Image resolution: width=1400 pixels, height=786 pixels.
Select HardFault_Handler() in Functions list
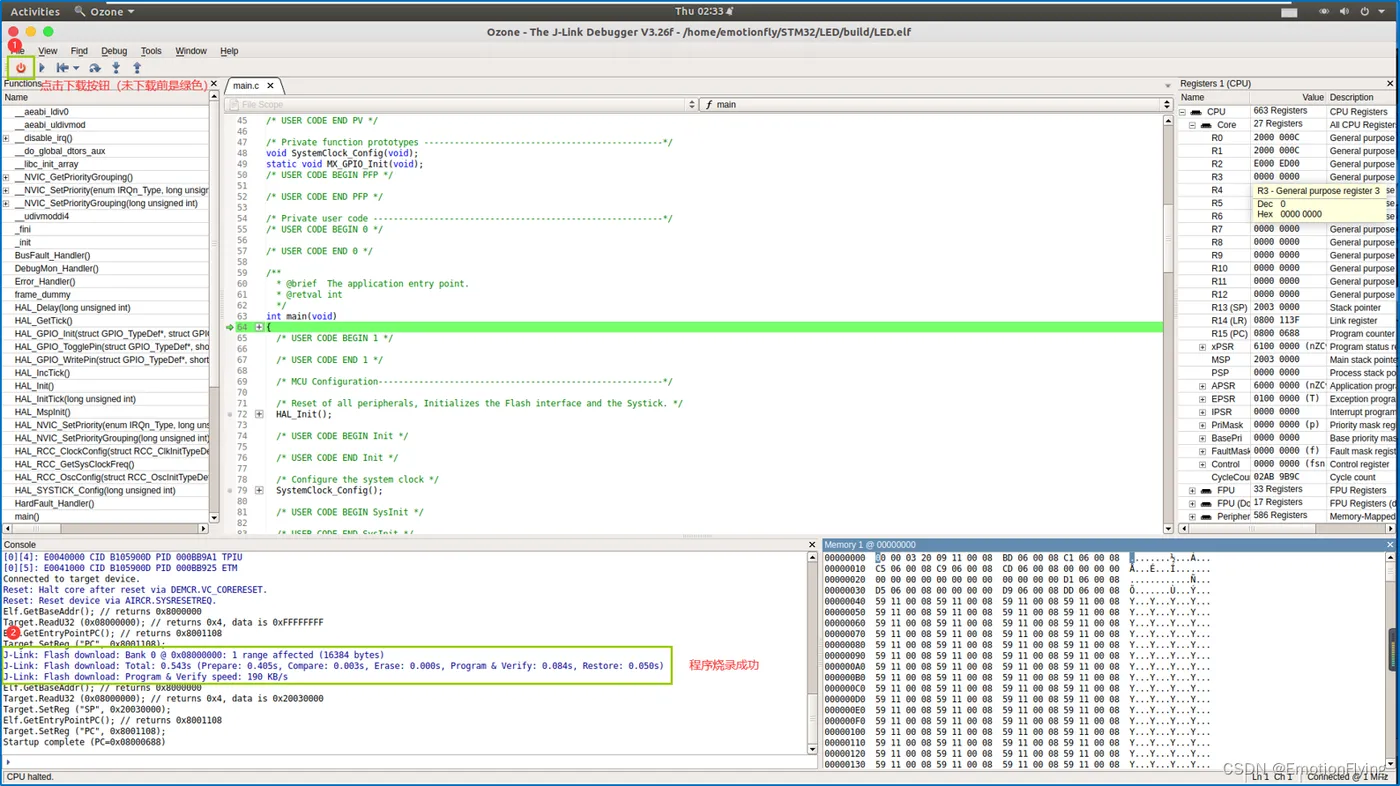click(105, 503)
